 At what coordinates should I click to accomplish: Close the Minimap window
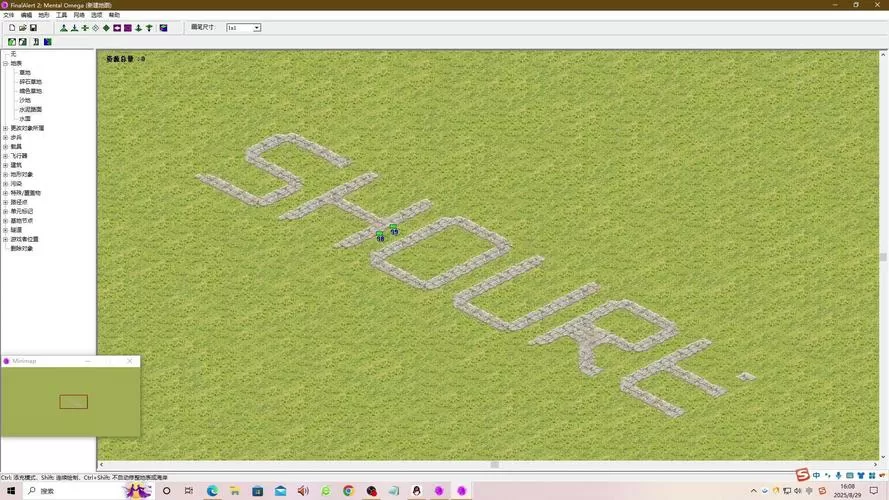pyautogui.click(x=129, y=361)
